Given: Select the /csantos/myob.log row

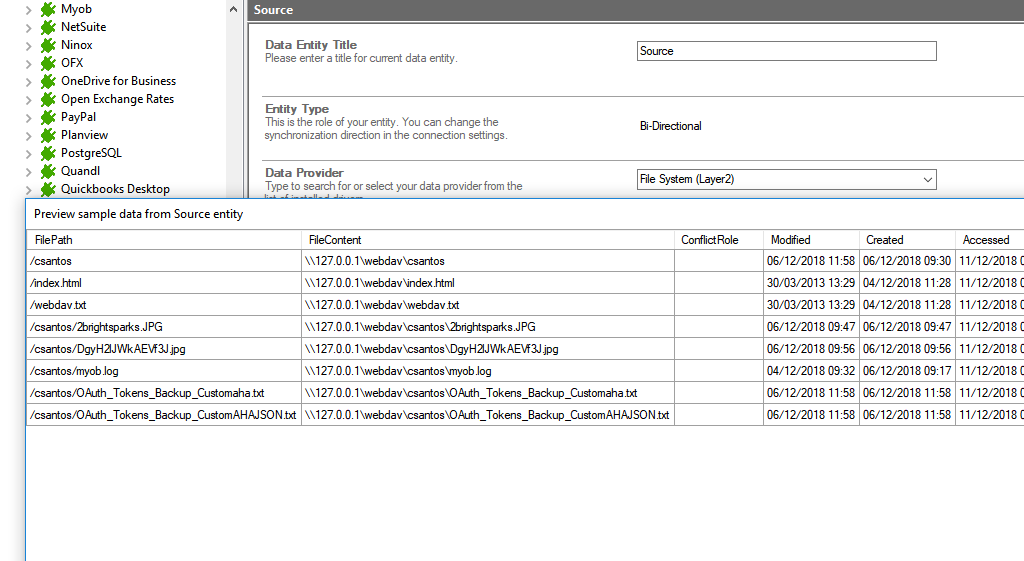Looking at the screenshot, I should click(164, 371).
